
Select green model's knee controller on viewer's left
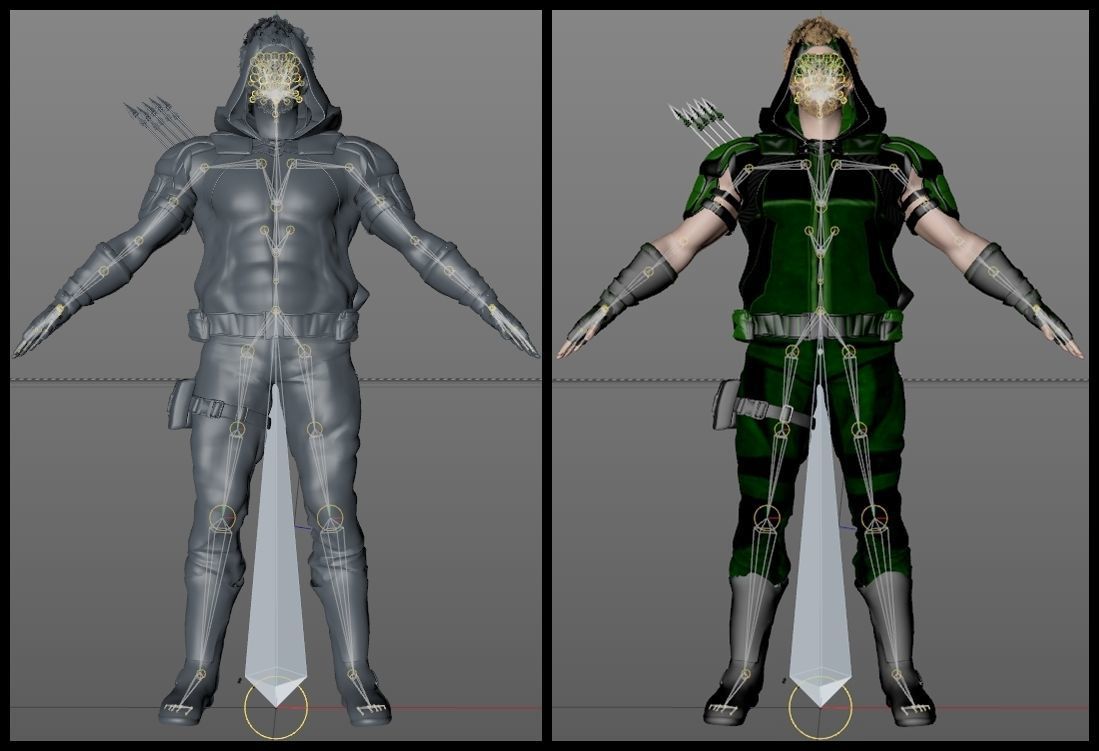tap(767, 518)
